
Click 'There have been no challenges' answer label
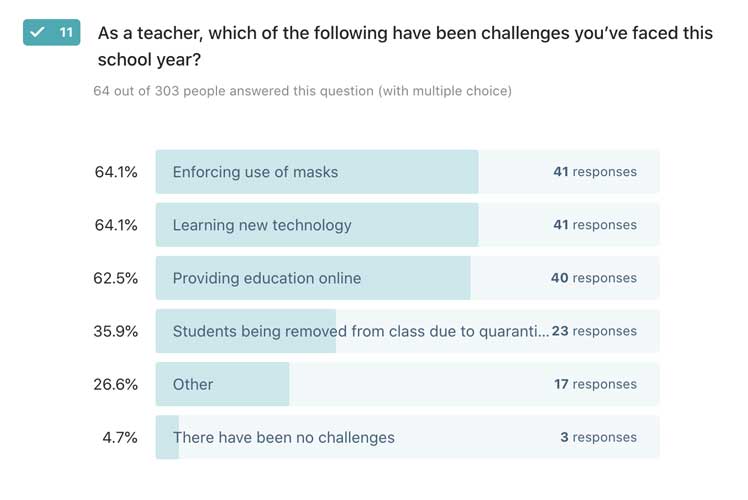tap(284, 437)
